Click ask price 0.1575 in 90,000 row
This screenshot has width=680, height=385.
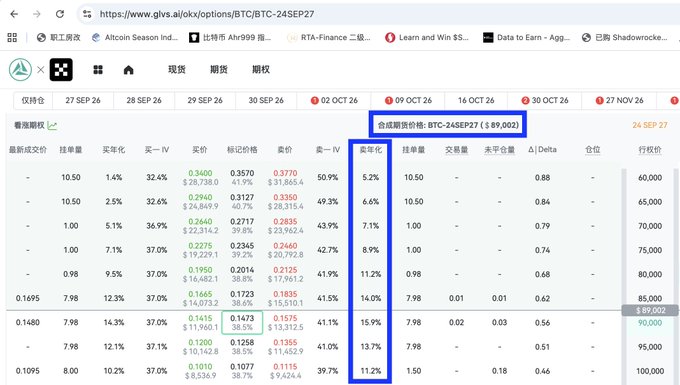click(285, 318)
